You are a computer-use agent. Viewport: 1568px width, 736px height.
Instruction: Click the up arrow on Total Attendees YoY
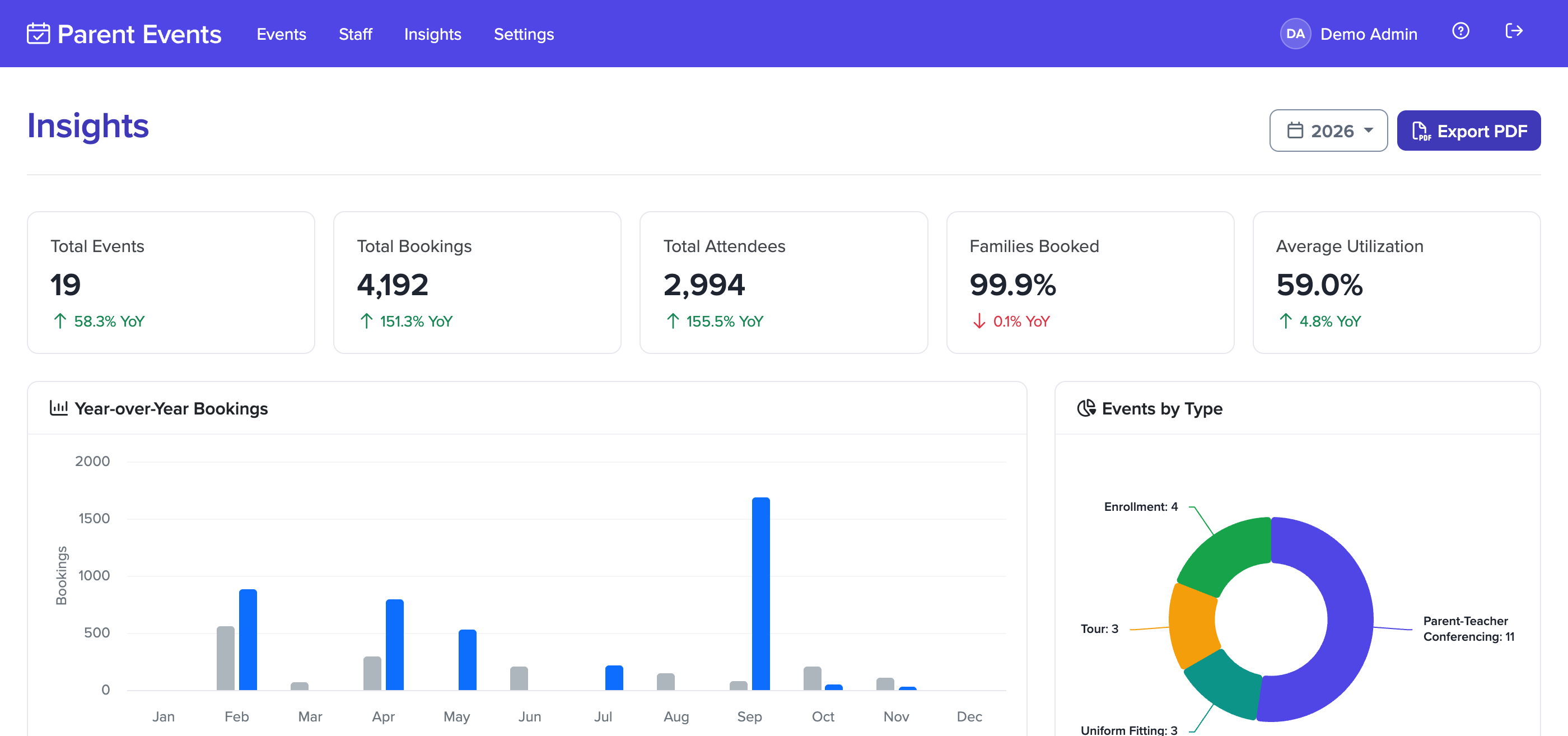[x=672, y=321]
